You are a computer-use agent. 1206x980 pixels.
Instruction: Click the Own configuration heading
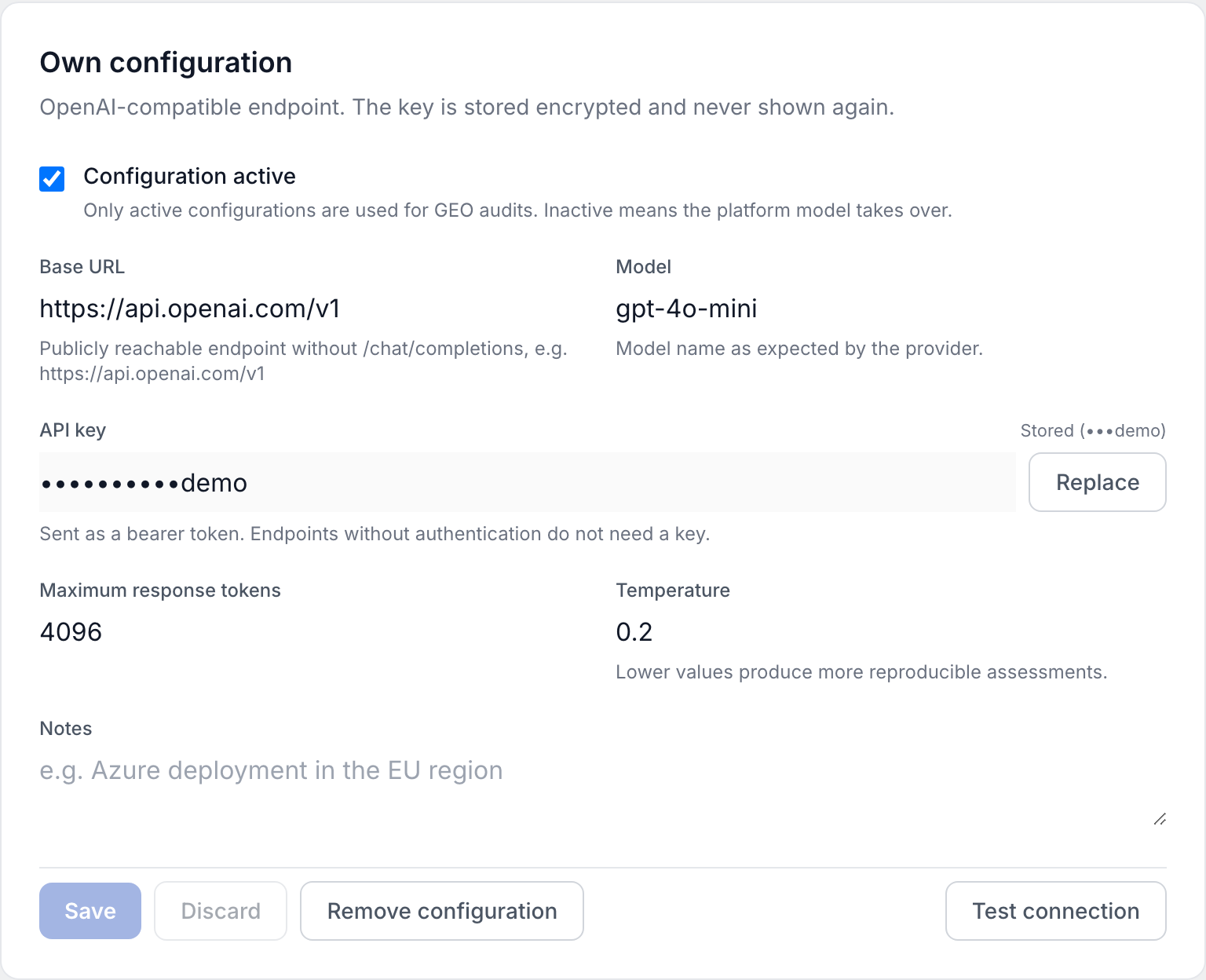point(166,63)
